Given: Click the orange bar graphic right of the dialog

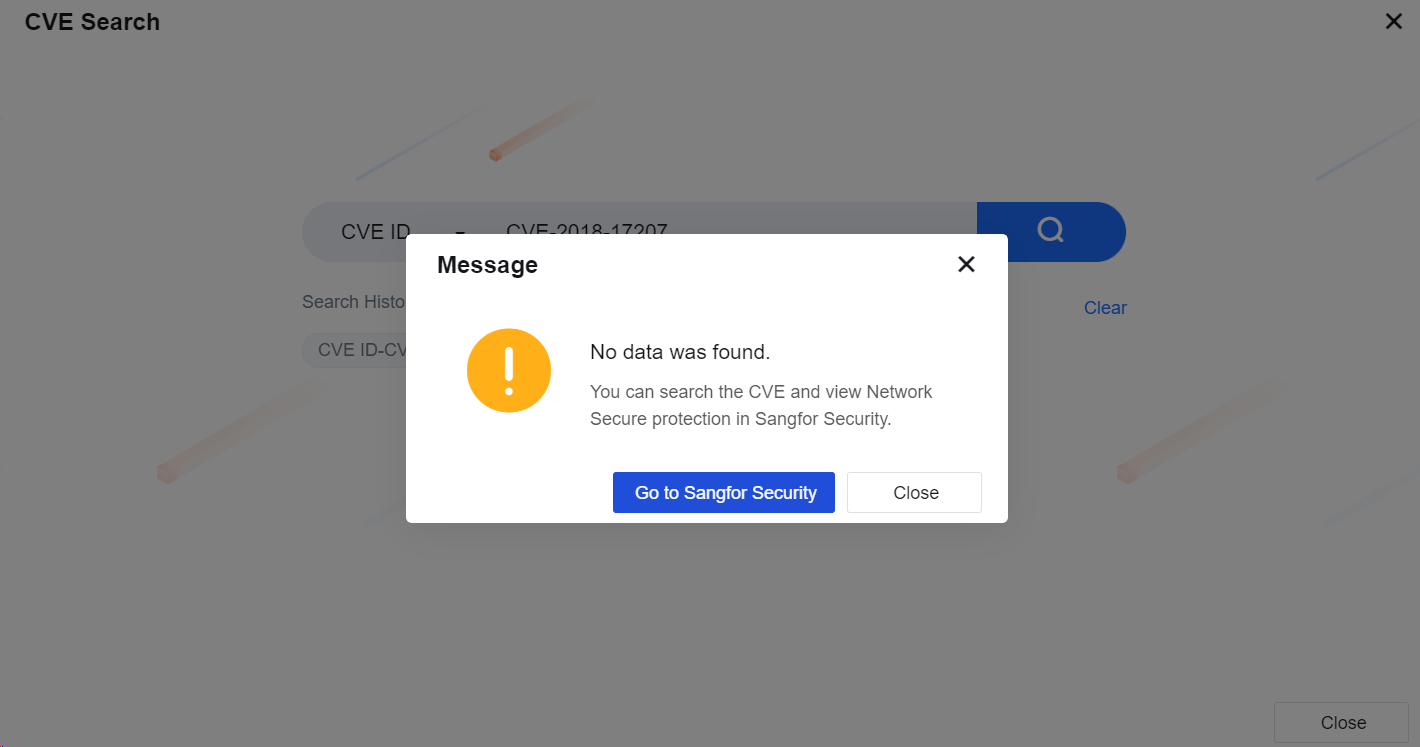Looking at the screenshot, I should point(1196,433).
